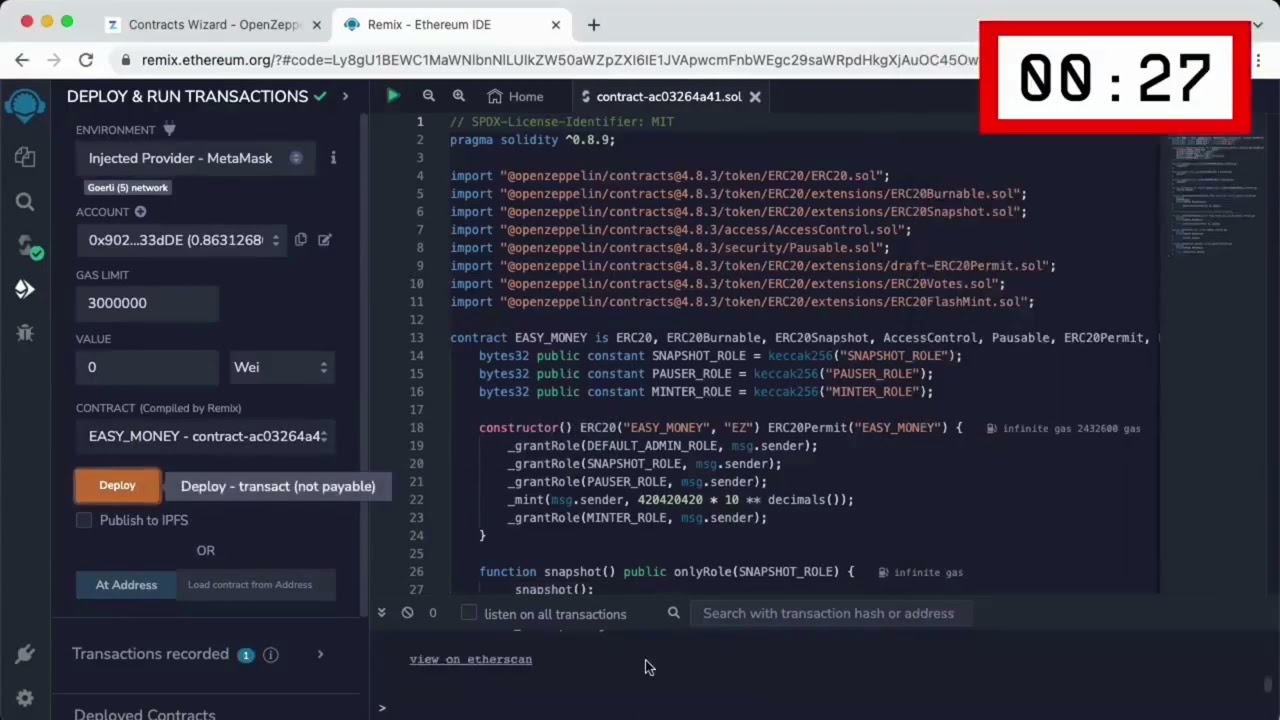This screenshot has height=720, width=1280.
Task: Open the Contract selection dropdown
Action: click(205, 436)
